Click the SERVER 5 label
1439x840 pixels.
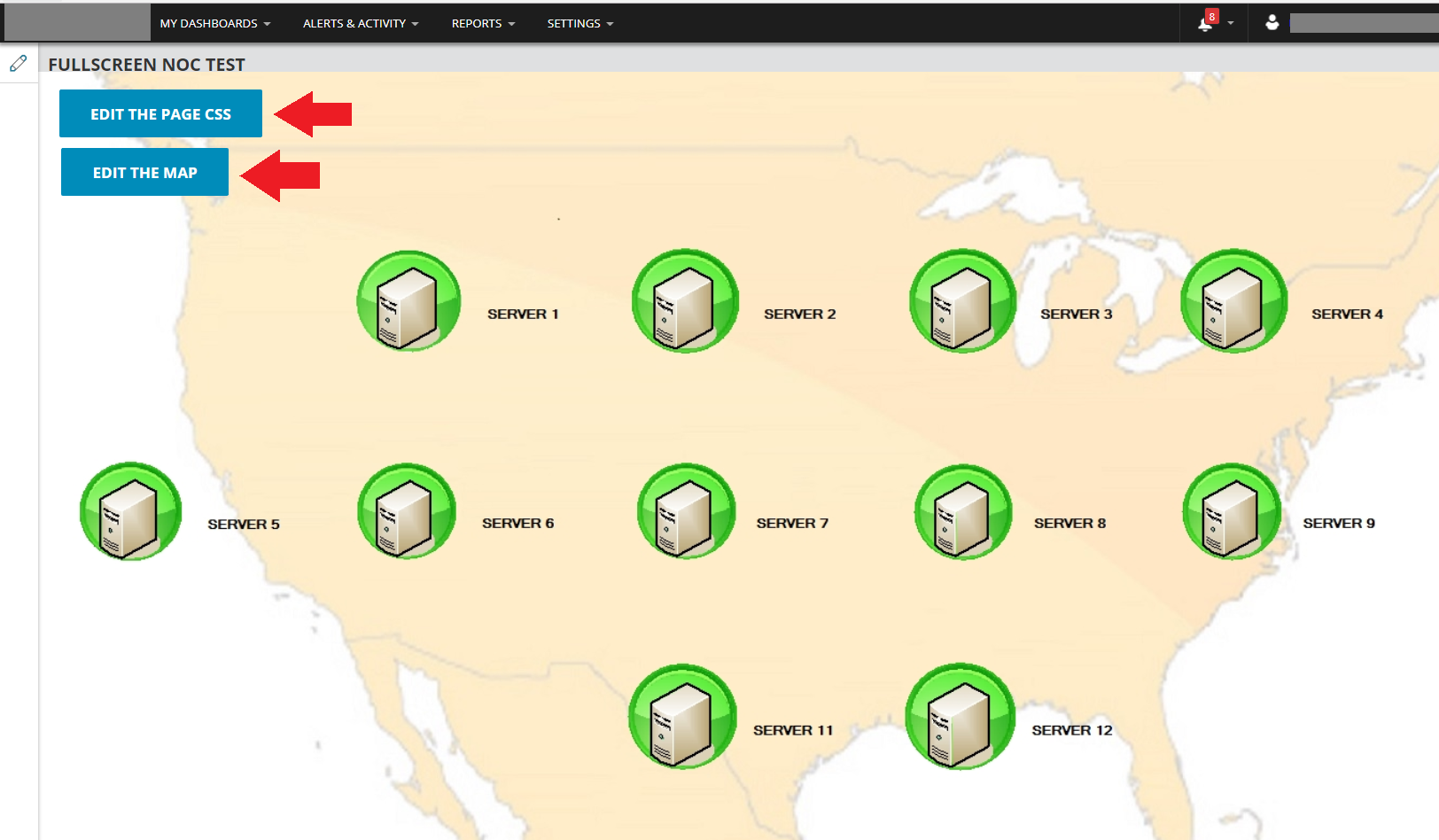pos(244,525)
